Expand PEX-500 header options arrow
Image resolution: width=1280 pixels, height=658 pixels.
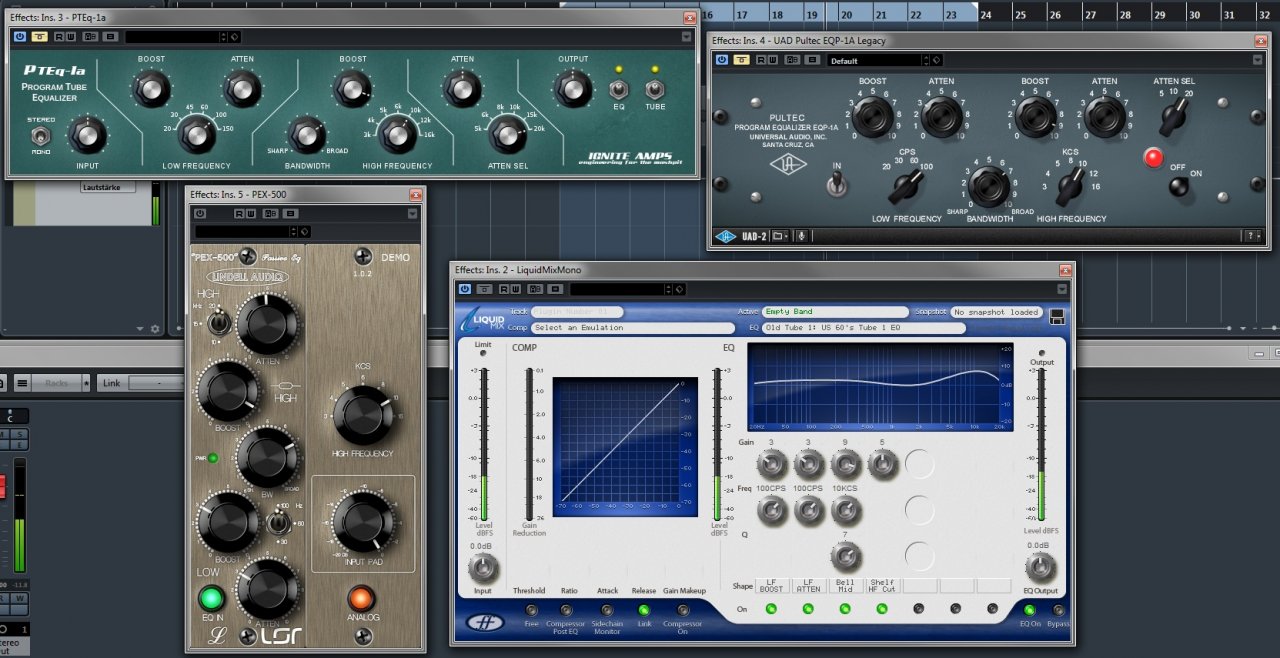pos(411,213)
